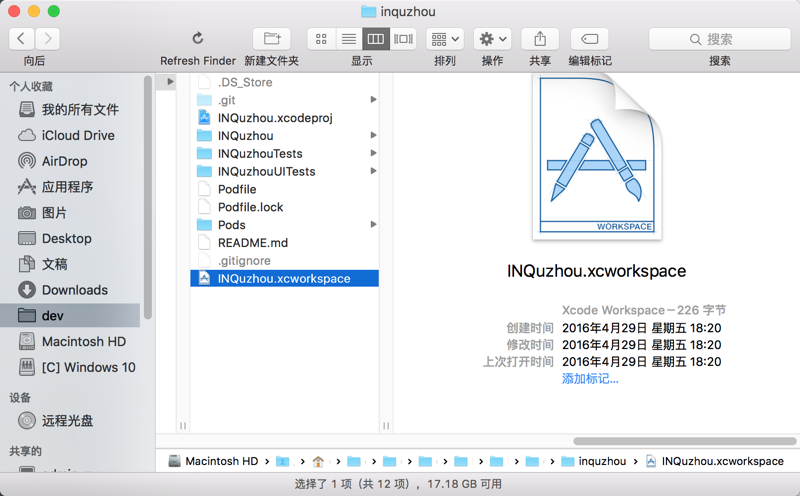800x496 pixels.
Task: Select the .DS_Store file
Action: coord(285,82)
